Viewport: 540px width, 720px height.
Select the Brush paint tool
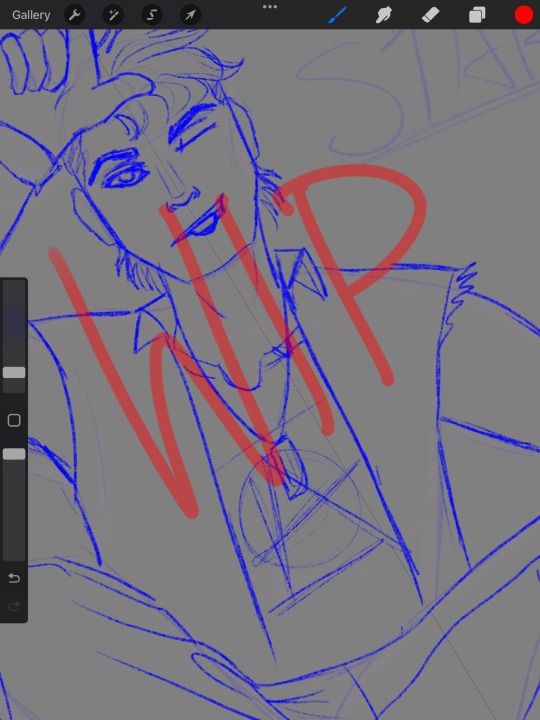click(x=338, y=15)
